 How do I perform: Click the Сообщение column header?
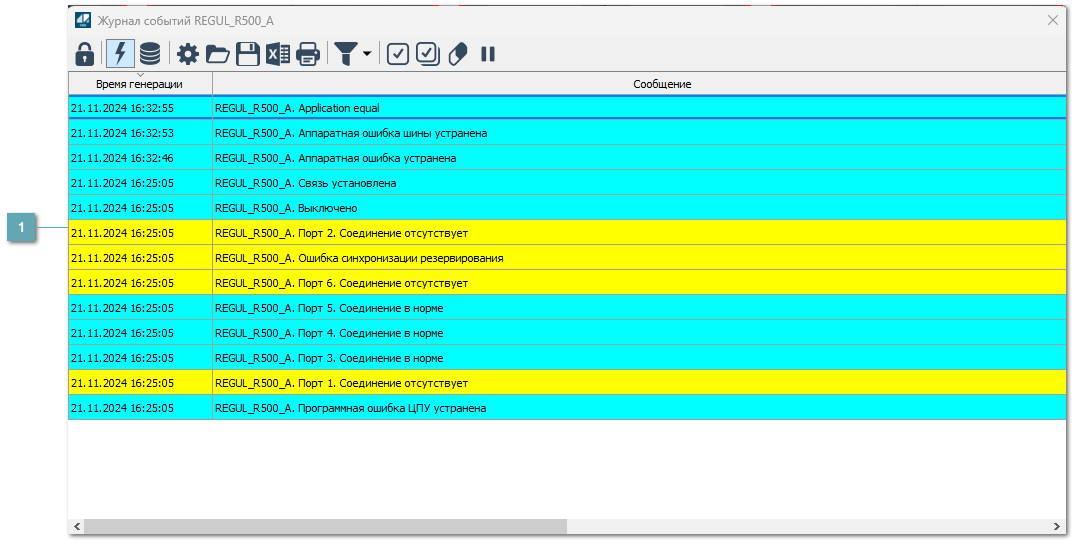(x=662, y=84)
